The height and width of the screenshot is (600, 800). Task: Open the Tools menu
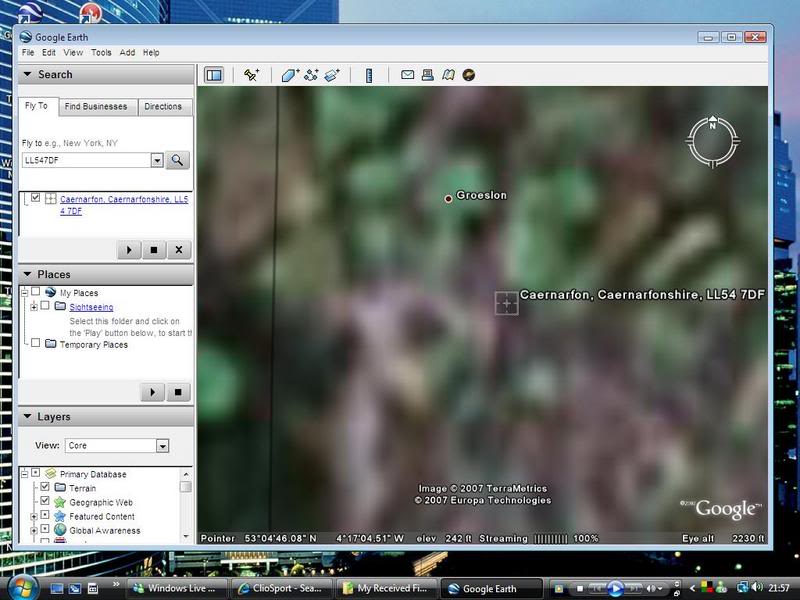[101, 53]
